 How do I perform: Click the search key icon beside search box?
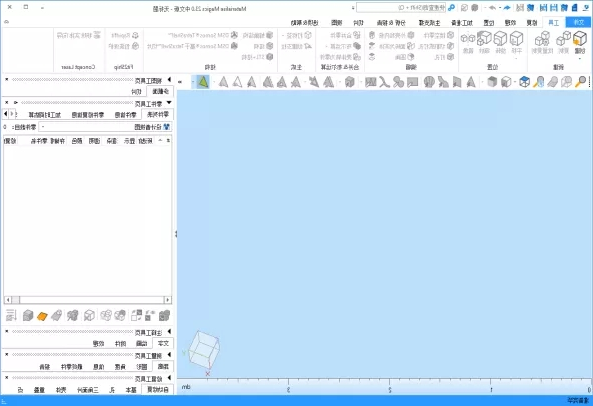pos(451,8)
